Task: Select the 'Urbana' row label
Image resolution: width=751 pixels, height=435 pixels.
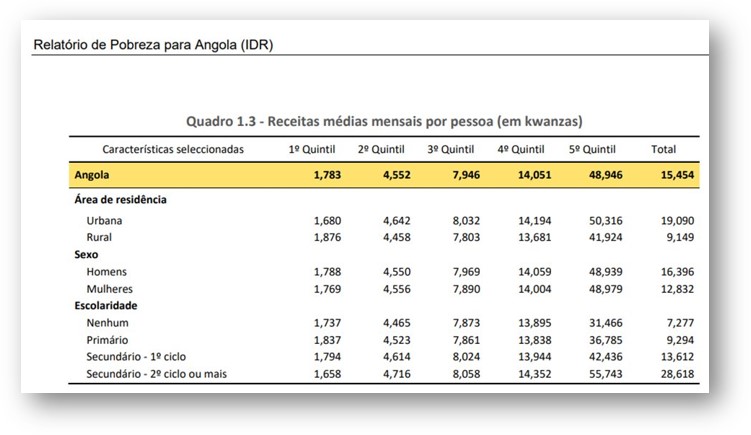Action: 105,220
